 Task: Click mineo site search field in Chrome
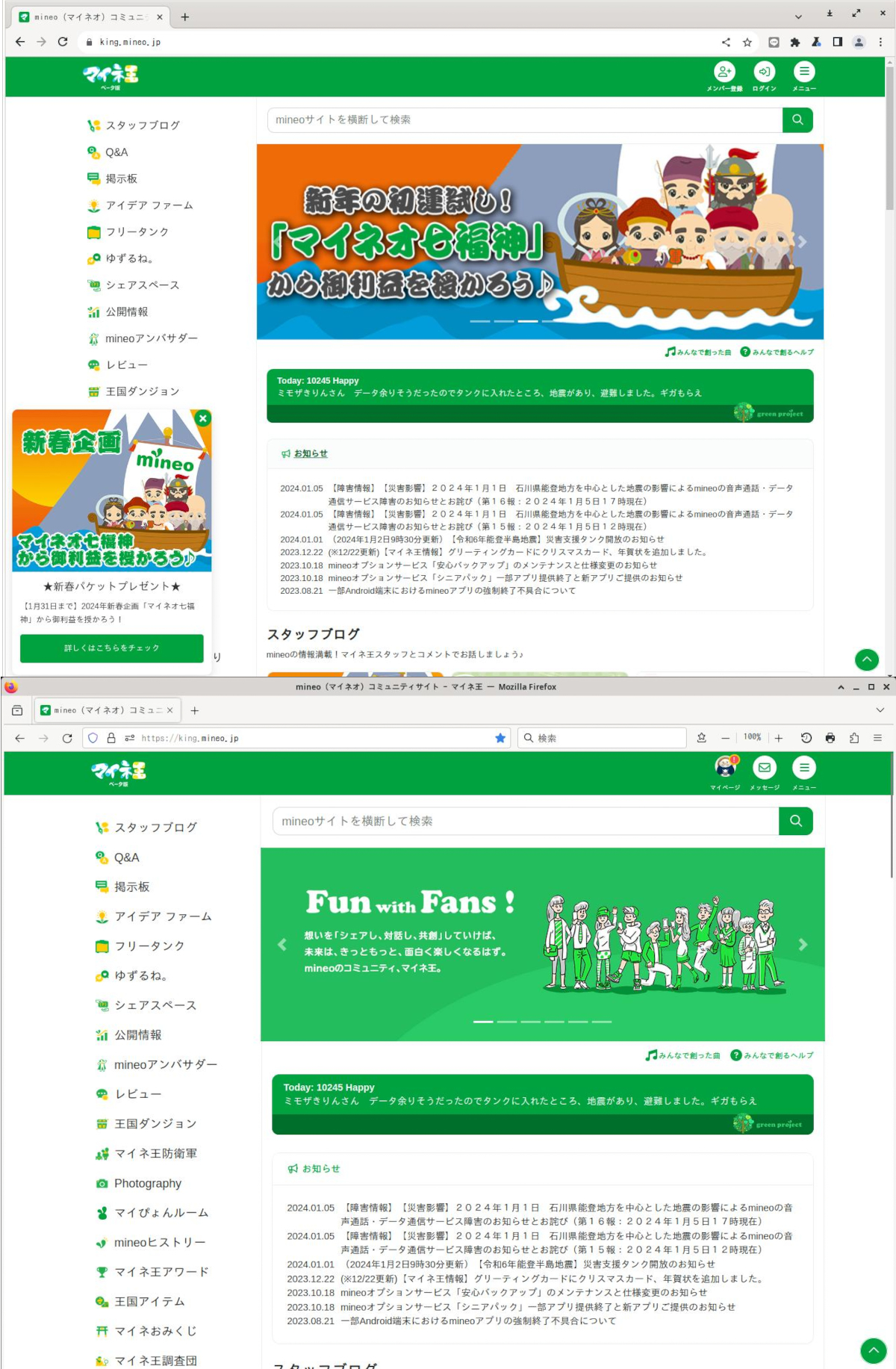[525, 119]
